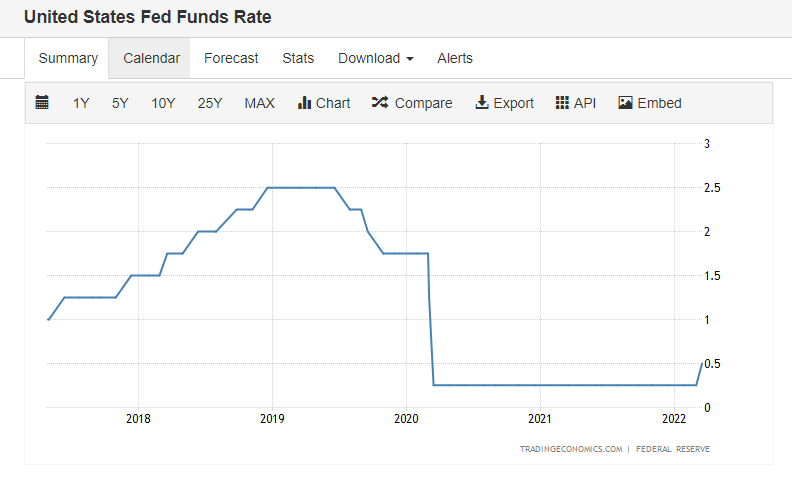
Task: Select the 10Y time range
Action: click(163, 103)
